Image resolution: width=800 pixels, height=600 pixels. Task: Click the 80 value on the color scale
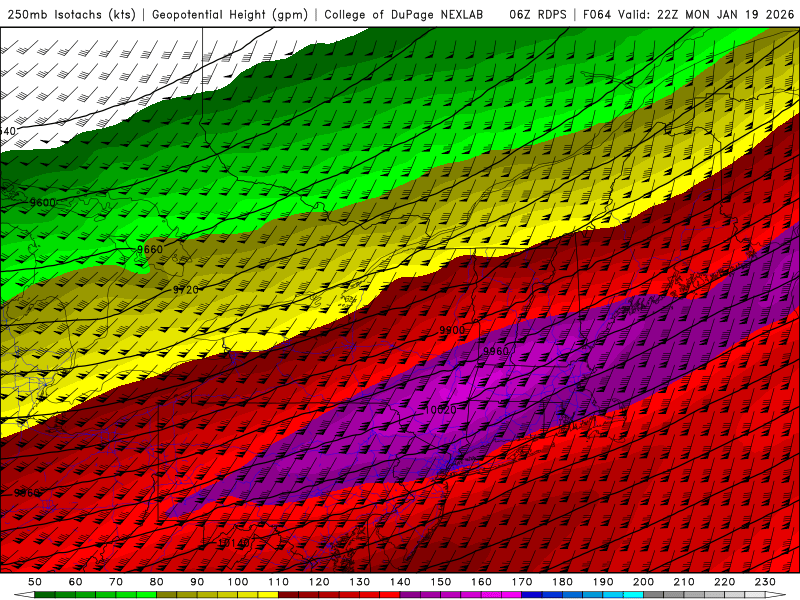point(157,582)
